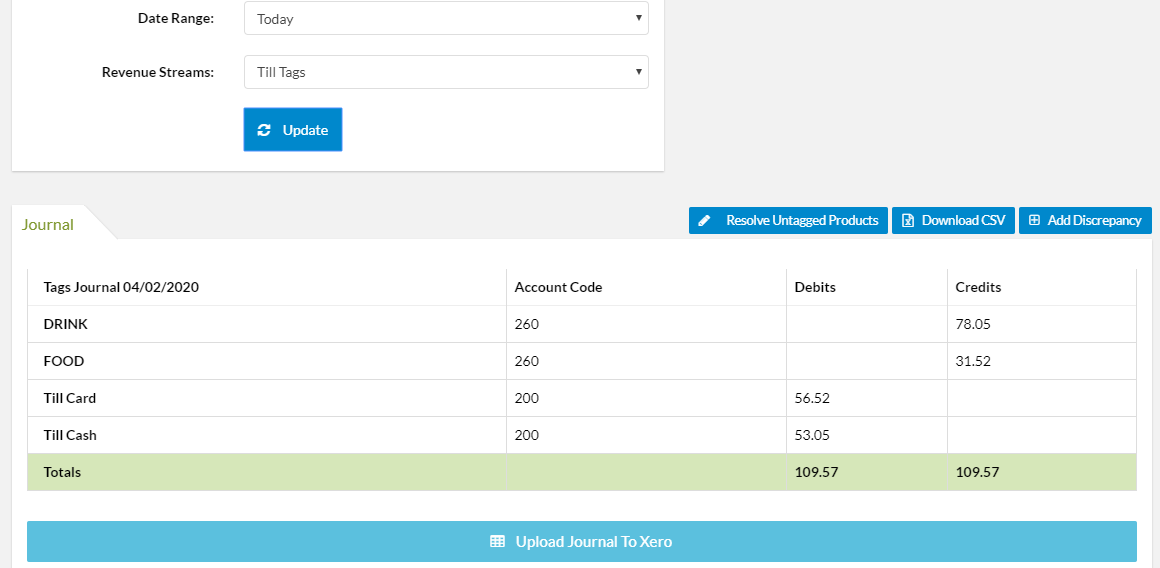Click the Totals row label

(62, 472)
